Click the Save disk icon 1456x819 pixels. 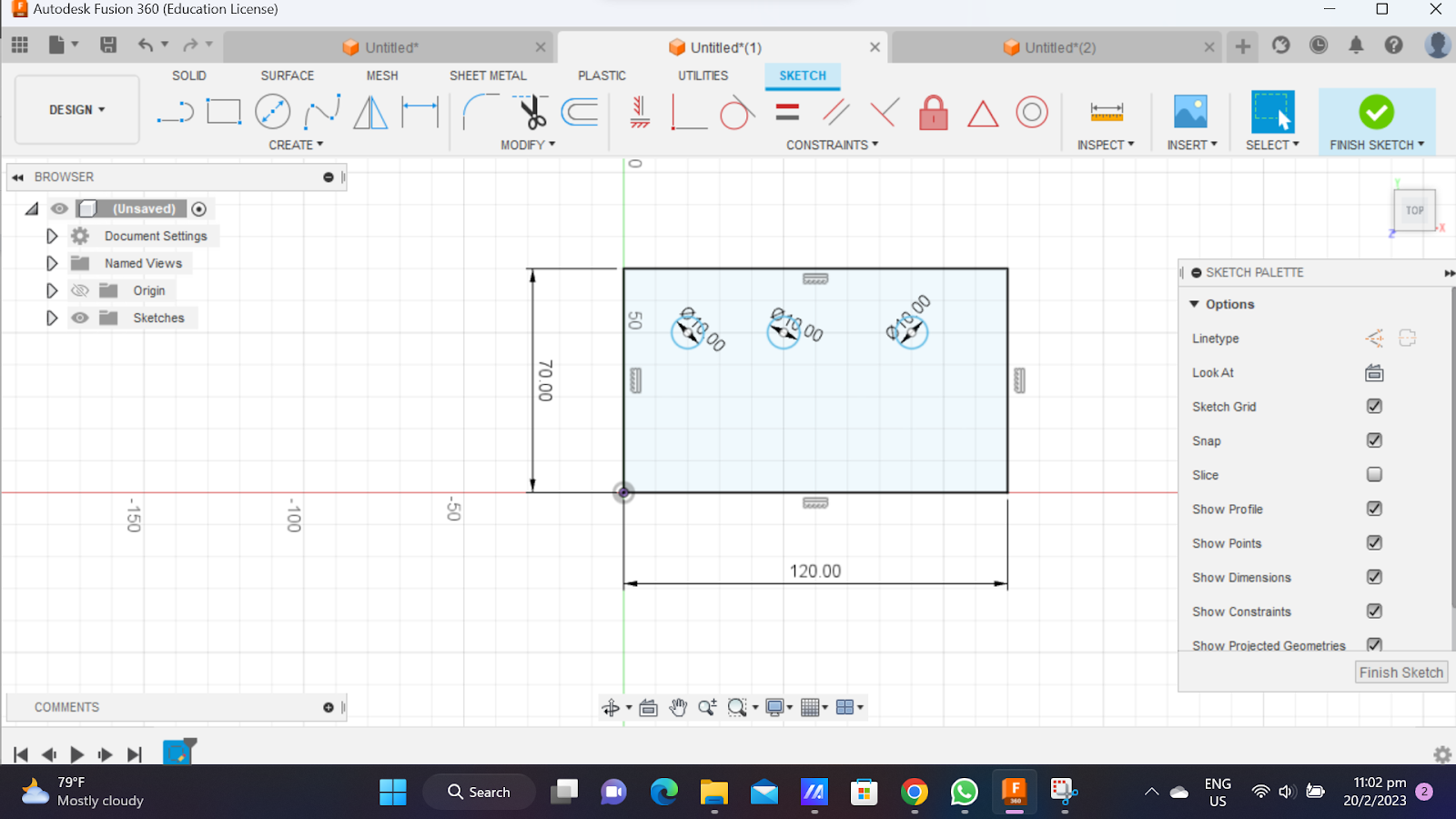(x=108, y=45)
